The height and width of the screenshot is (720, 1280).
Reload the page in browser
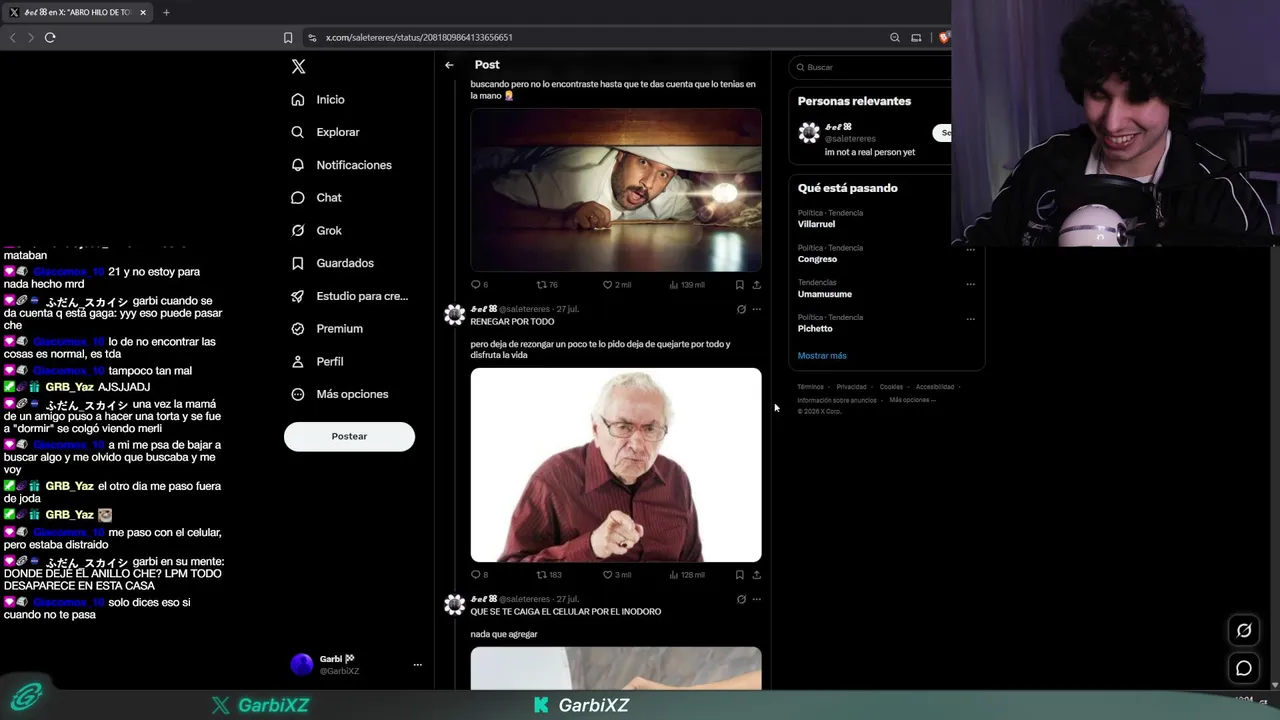click(50, 37)
